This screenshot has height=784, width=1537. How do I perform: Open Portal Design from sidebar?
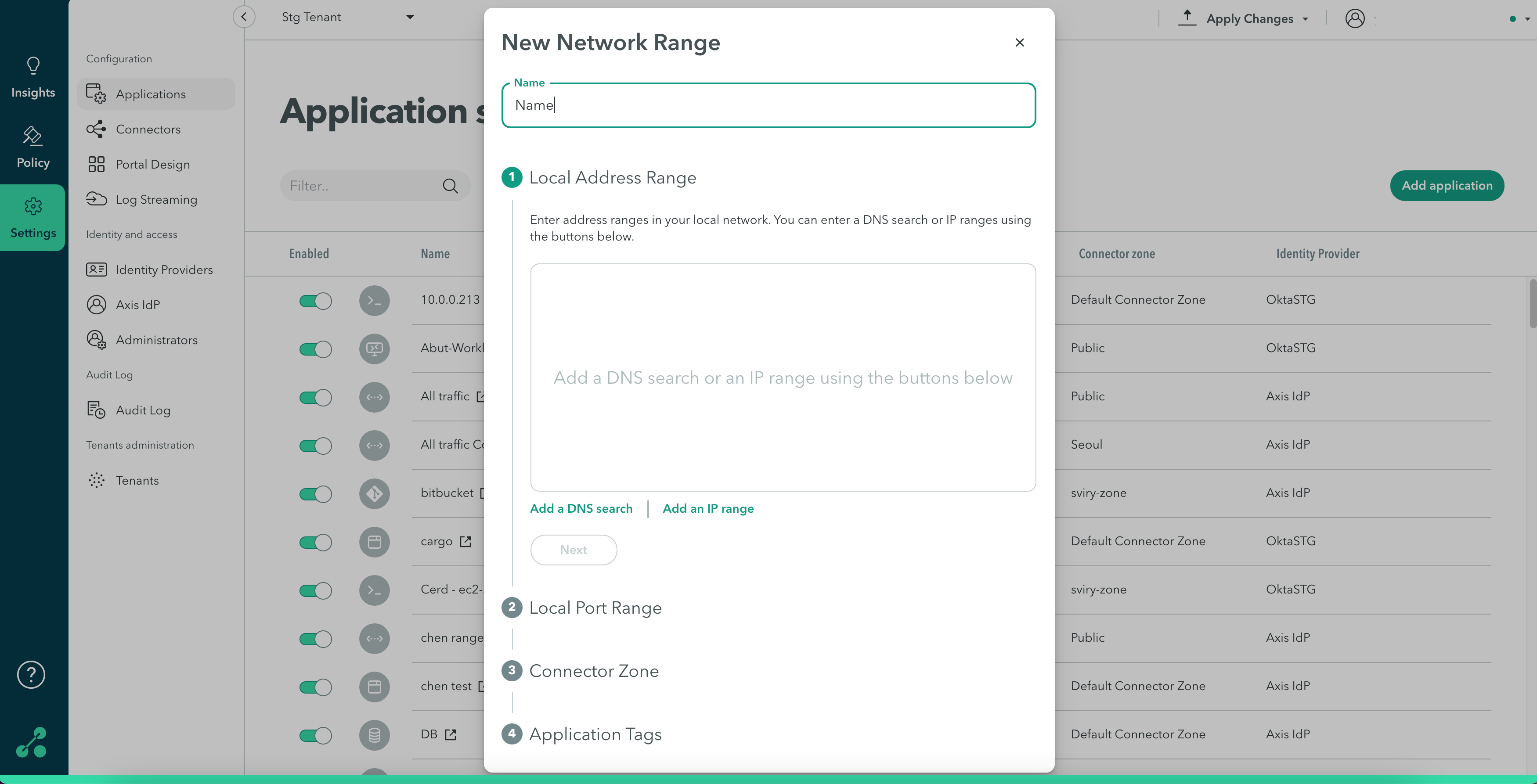point(152,165)
